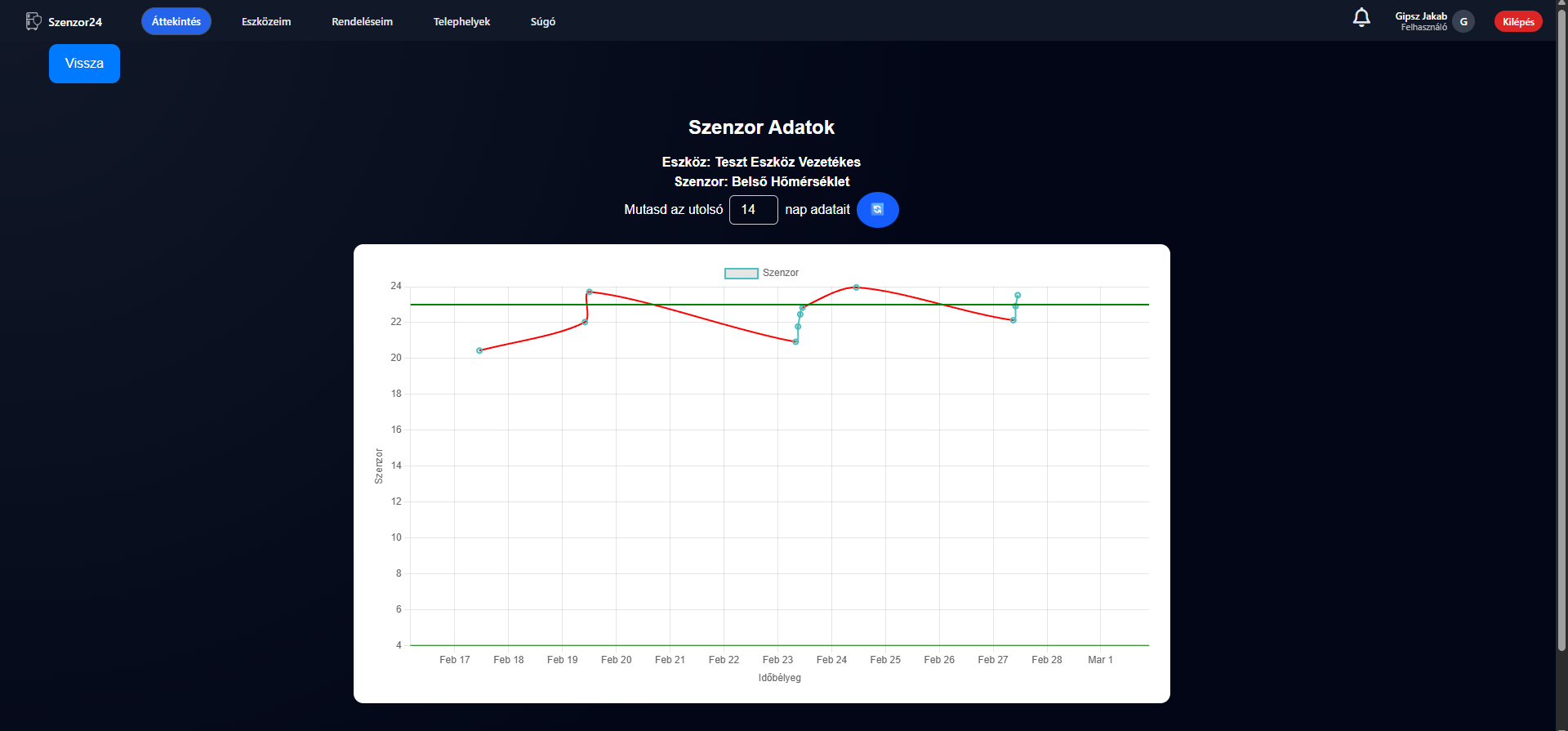Click the chart peak data point at Feb 24
Image resolution: width=1568 pixels, height=731 pixels.
point(856,287)
